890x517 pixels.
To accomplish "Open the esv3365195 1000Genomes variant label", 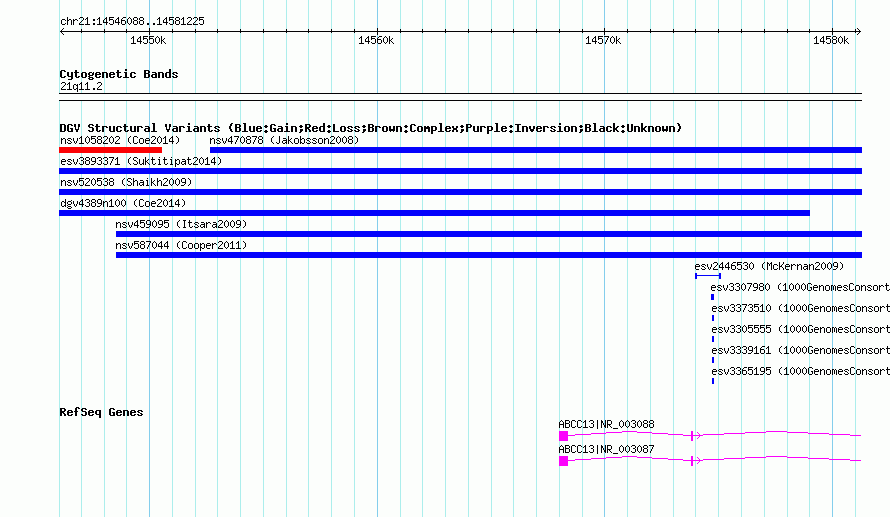I will pos(800,371).
